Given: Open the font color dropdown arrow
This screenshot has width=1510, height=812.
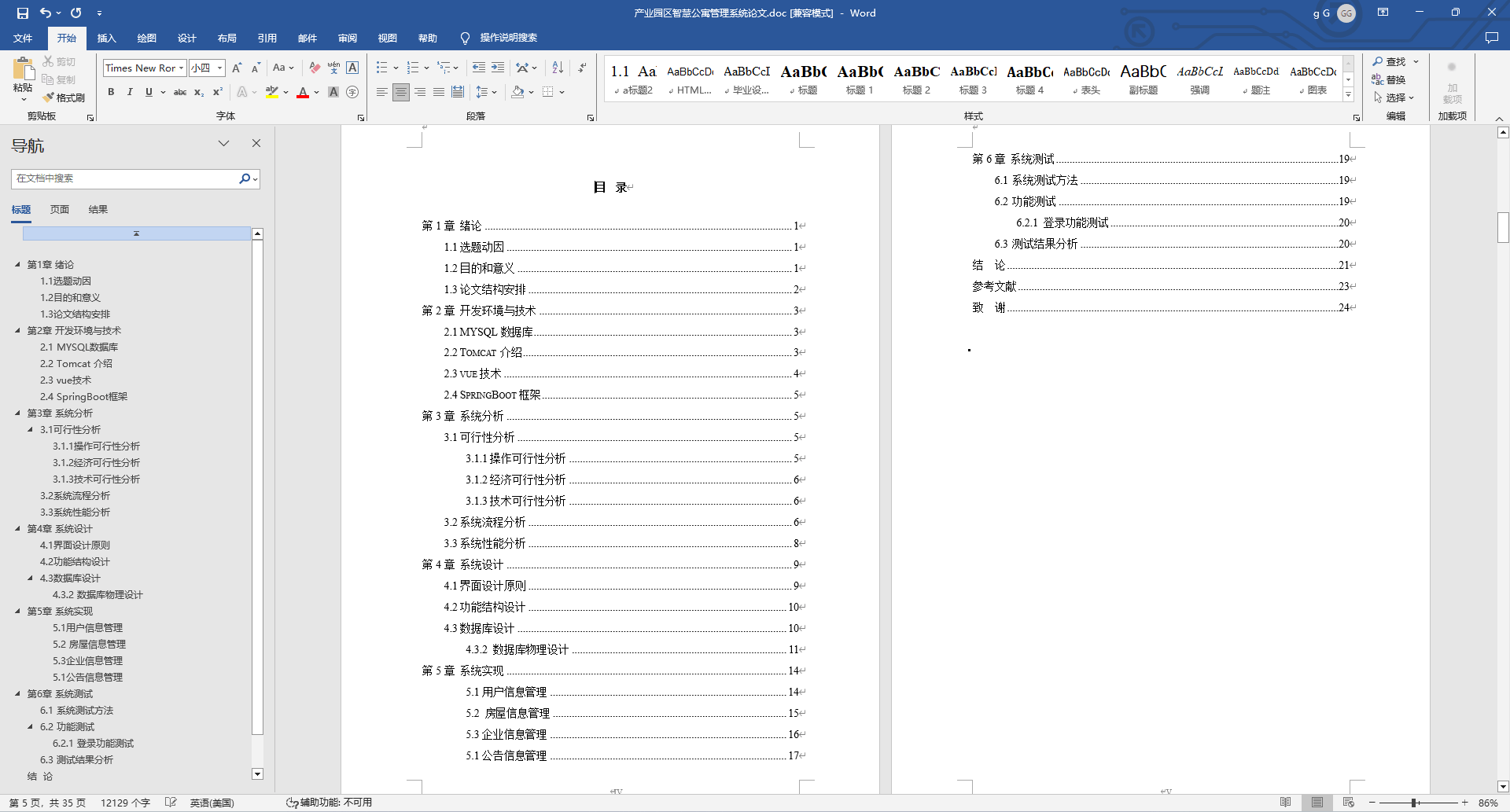Looking at the screenshot, I should pos(317,92).
